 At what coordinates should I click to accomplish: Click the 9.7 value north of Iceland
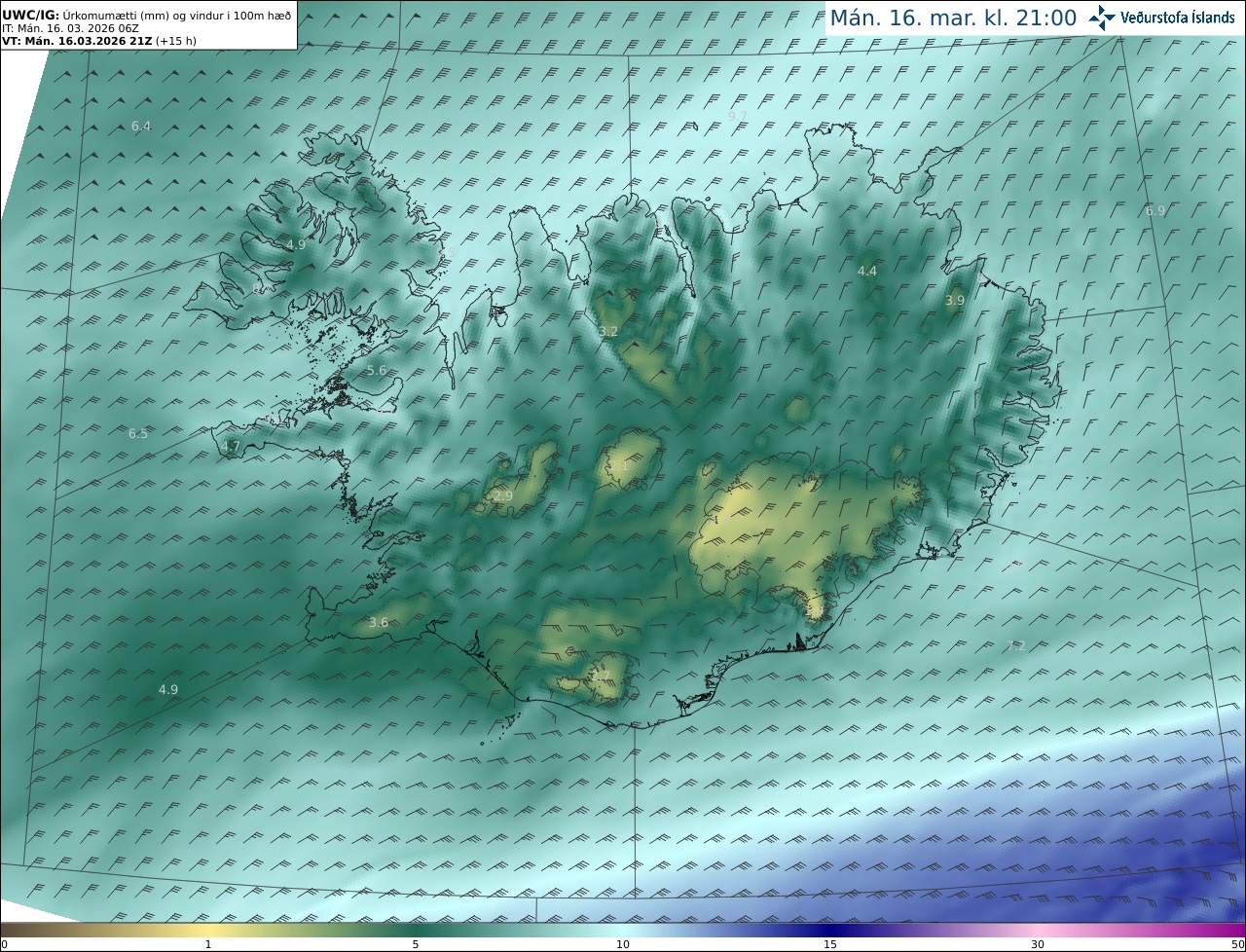(738, 116)
